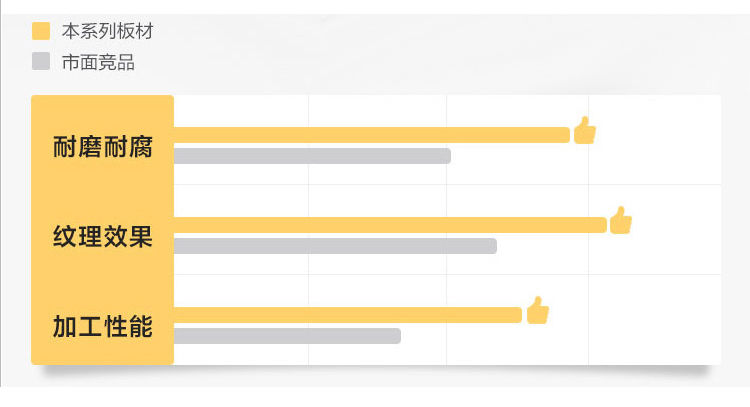
Task: Click the 耐磨耐腐 category label
Action: (x=102, y=147)
